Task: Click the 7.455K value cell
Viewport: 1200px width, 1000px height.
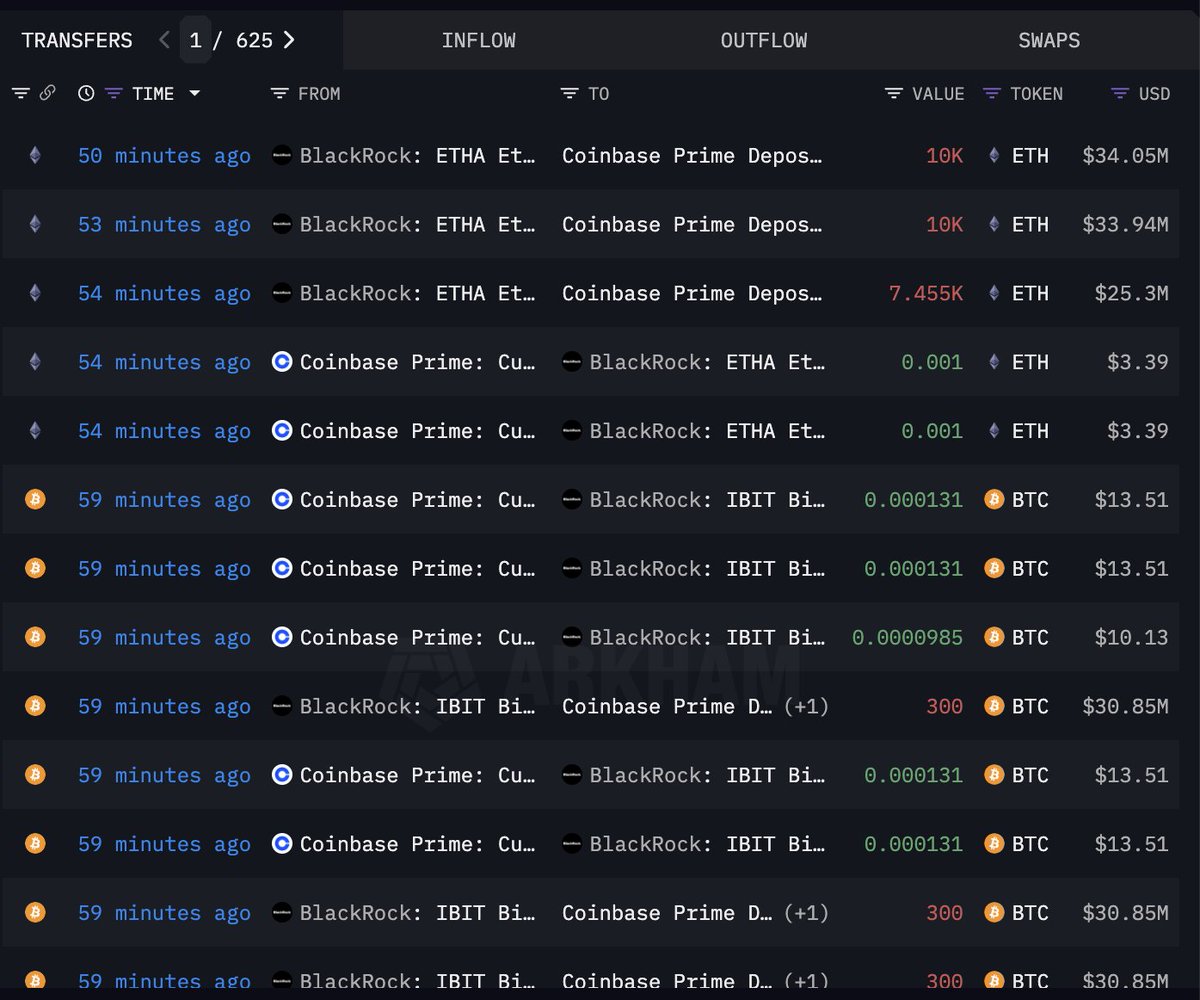Action: [x=926, y=294]
